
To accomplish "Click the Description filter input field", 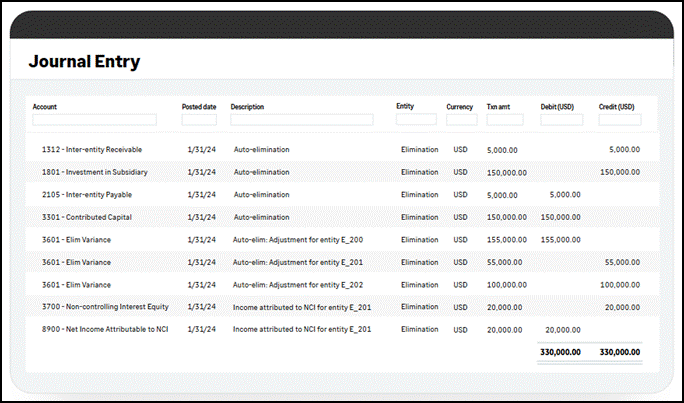I will (301, 120).
